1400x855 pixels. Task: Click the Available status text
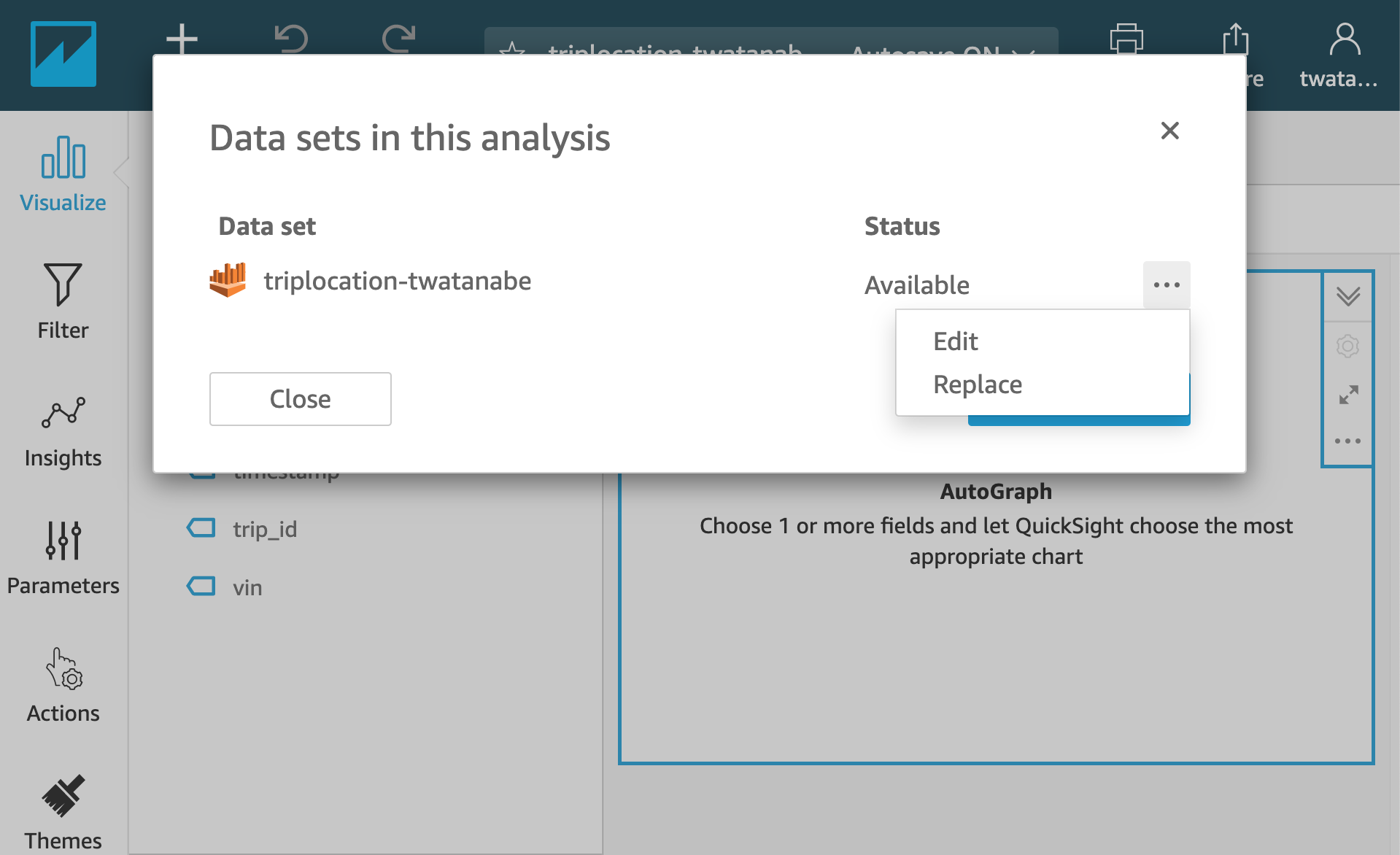click(917, 285)
